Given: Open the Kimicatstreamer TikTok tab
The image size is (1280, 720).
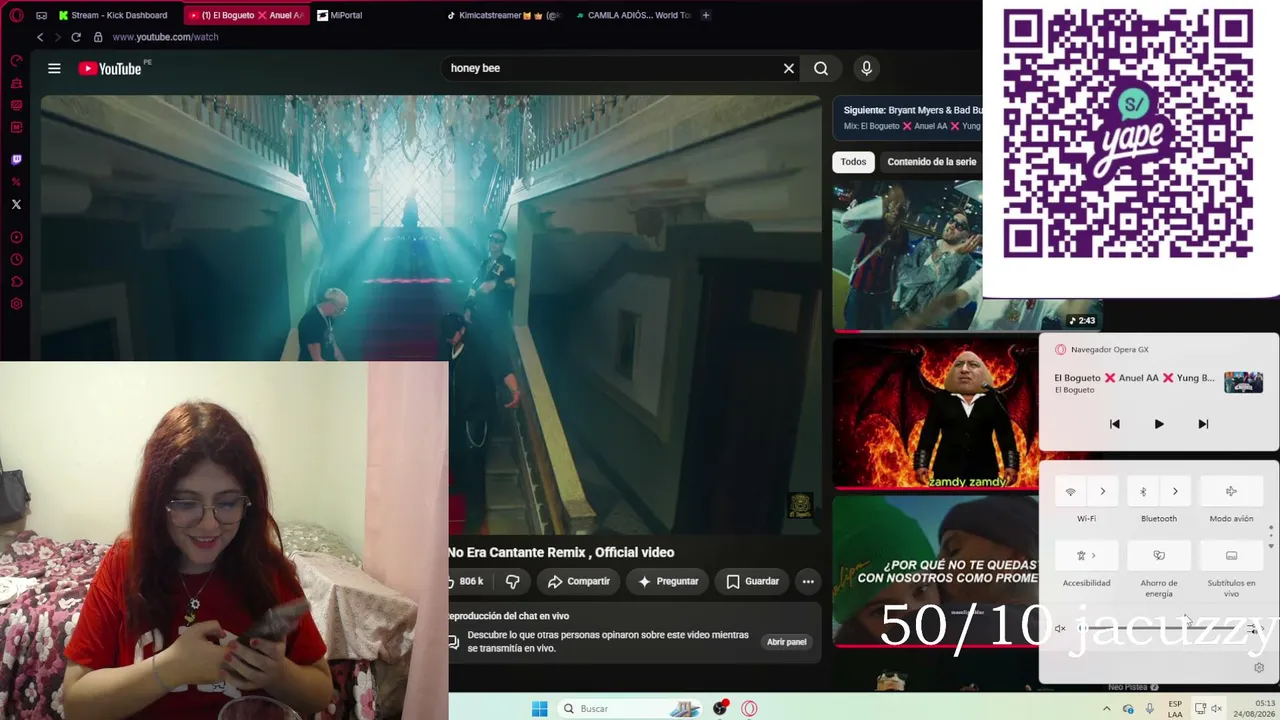Looking at the screenshot, I should click(504, 15).
